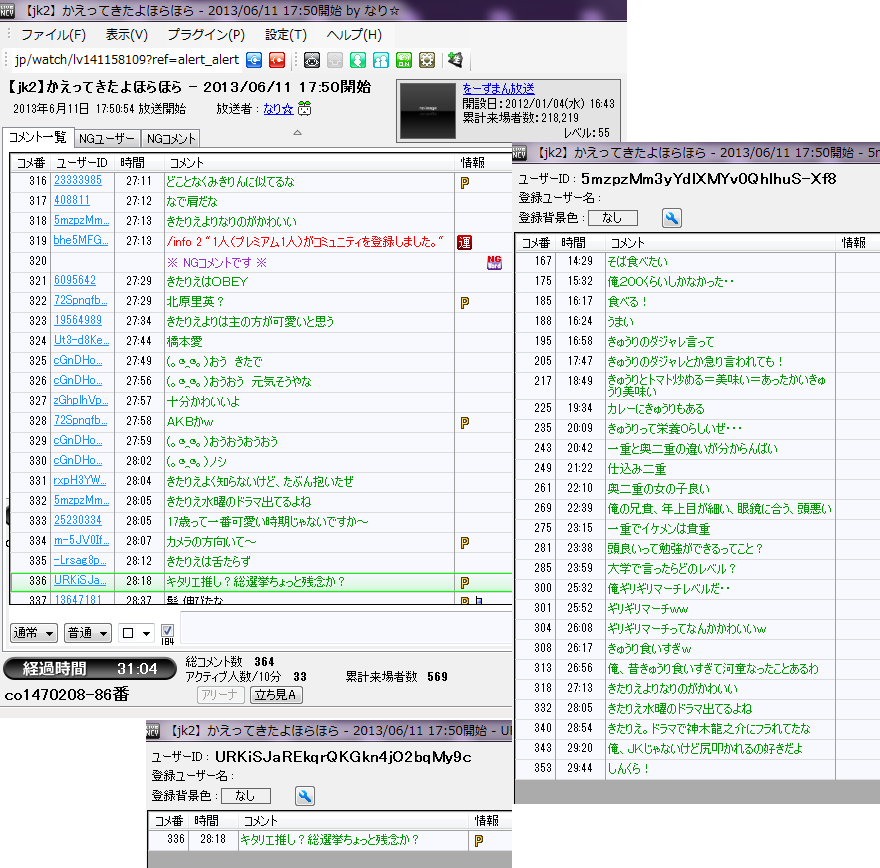Click the eye-shaped viewer icon in the toolbar

tap(312, 60)
